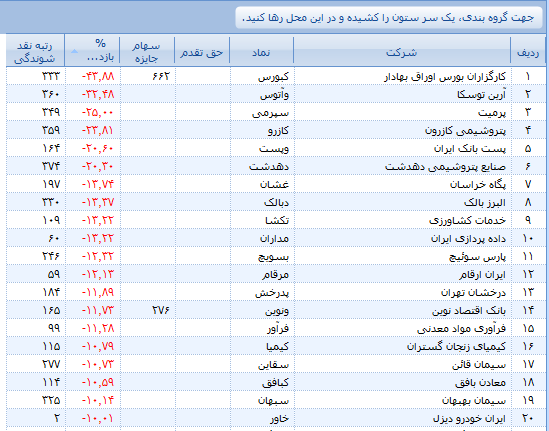Click symbol مداران
This screenshot has height=431, width=549.
tap(274, 238)
